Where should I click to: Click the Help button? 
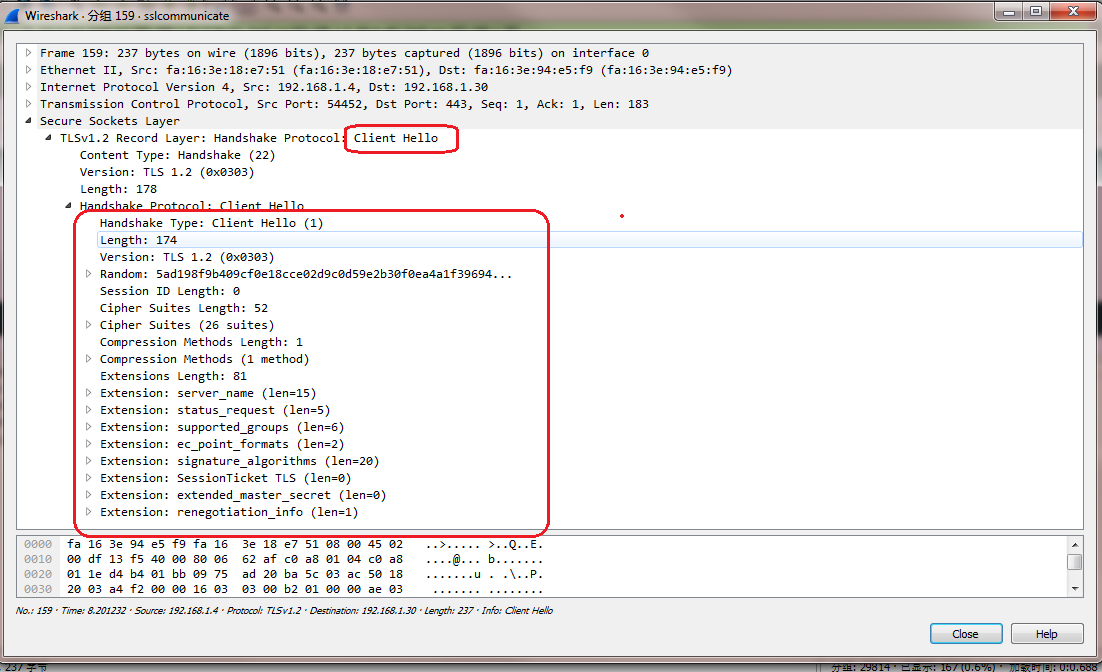coord(1046,633)
